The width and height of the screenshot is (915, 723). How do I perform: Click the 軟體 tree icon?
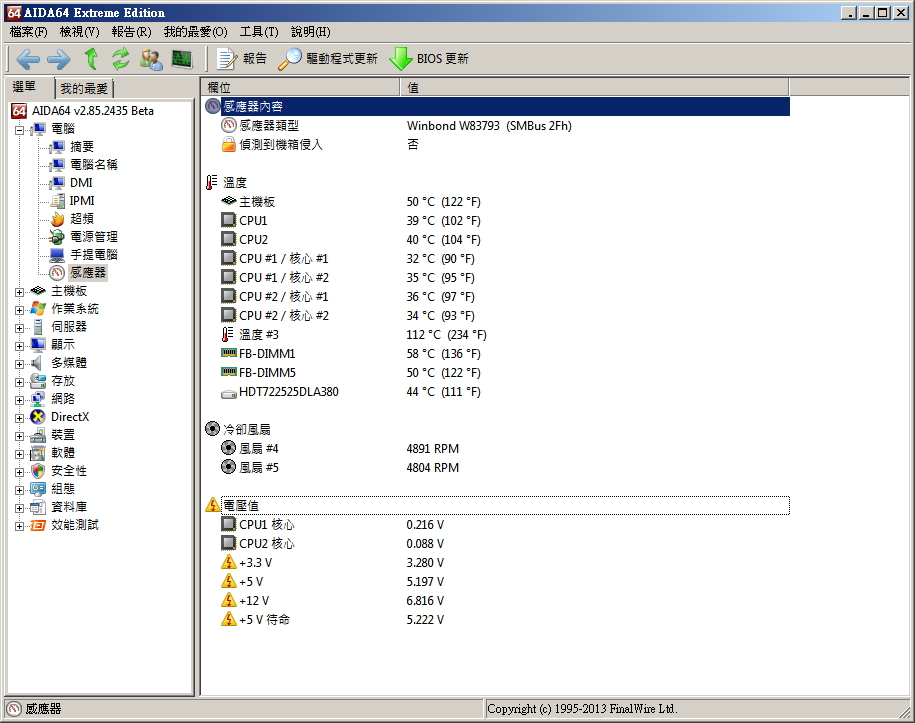click(38, 453)
